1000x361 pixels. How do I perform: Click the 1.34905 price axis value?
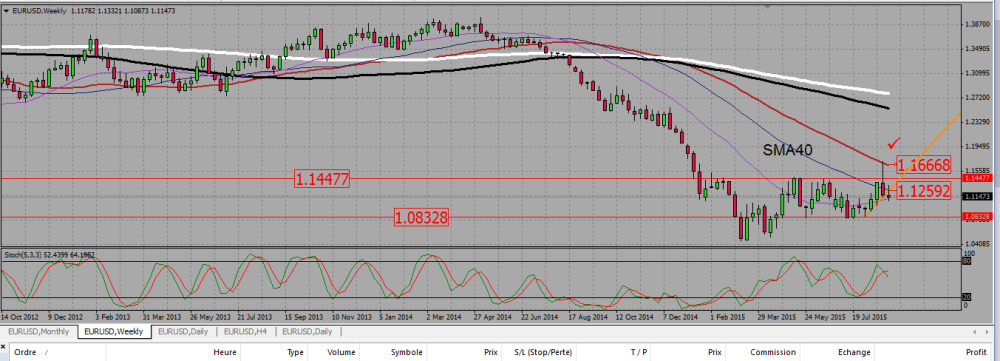point(978,48)
